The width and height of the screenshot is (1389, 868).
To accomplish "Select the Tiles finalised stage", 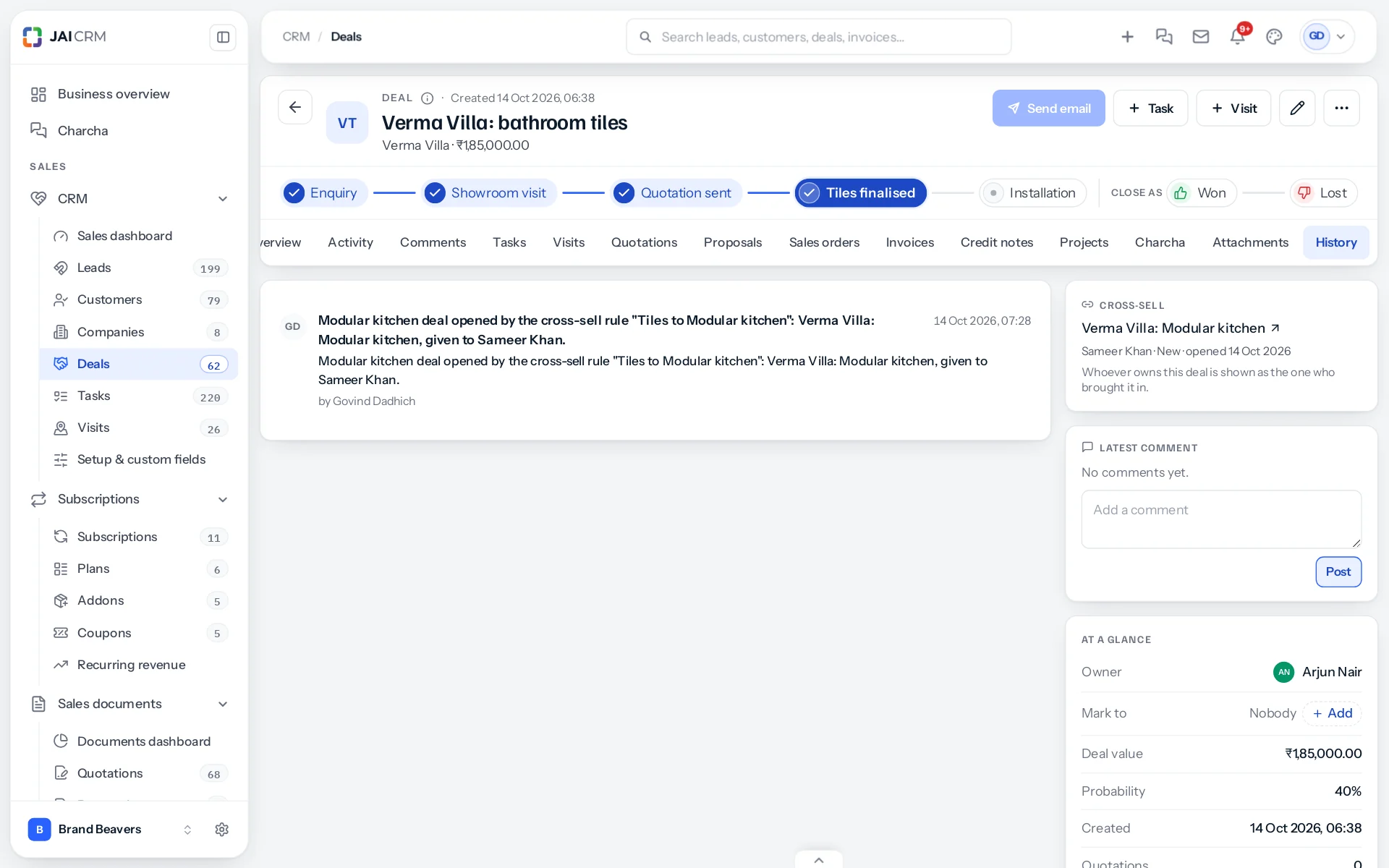I will [x=861, y=193].
